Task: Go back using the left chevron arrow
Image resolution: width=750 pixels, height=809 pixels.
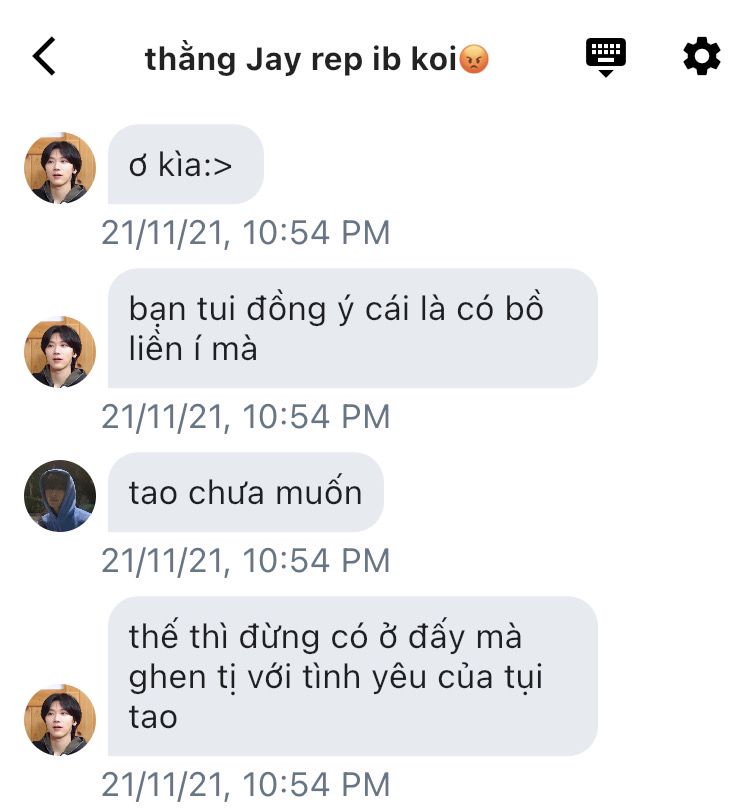Action: [44, 56]
